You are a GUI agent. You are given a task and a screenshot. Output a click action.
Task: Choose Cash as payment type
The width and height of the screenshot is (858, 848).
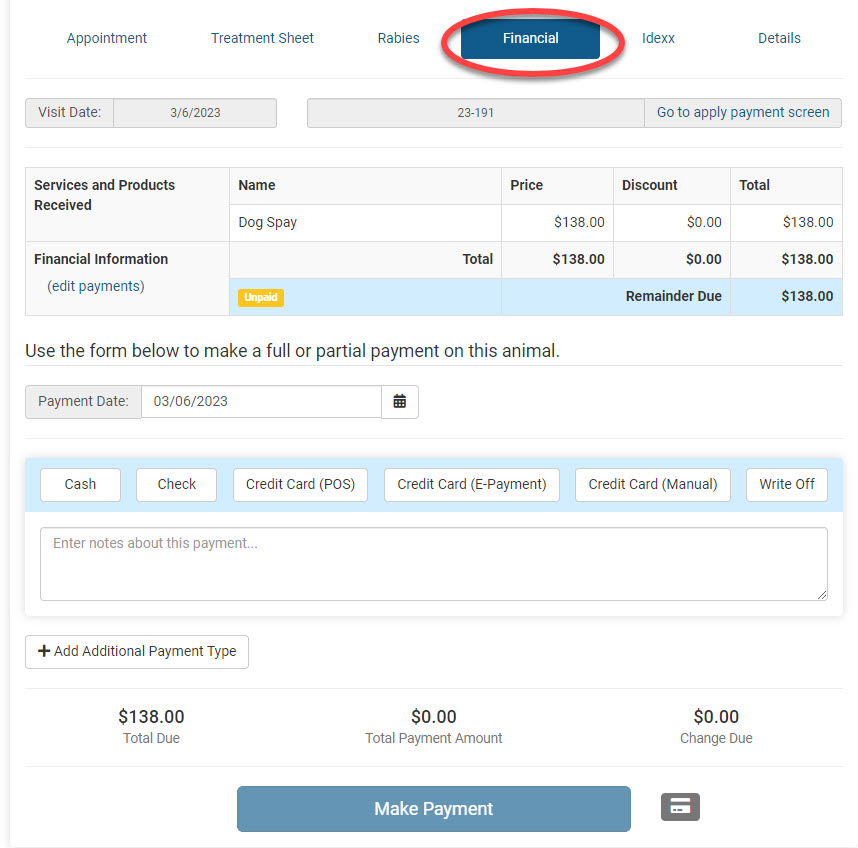click(80, 484)
